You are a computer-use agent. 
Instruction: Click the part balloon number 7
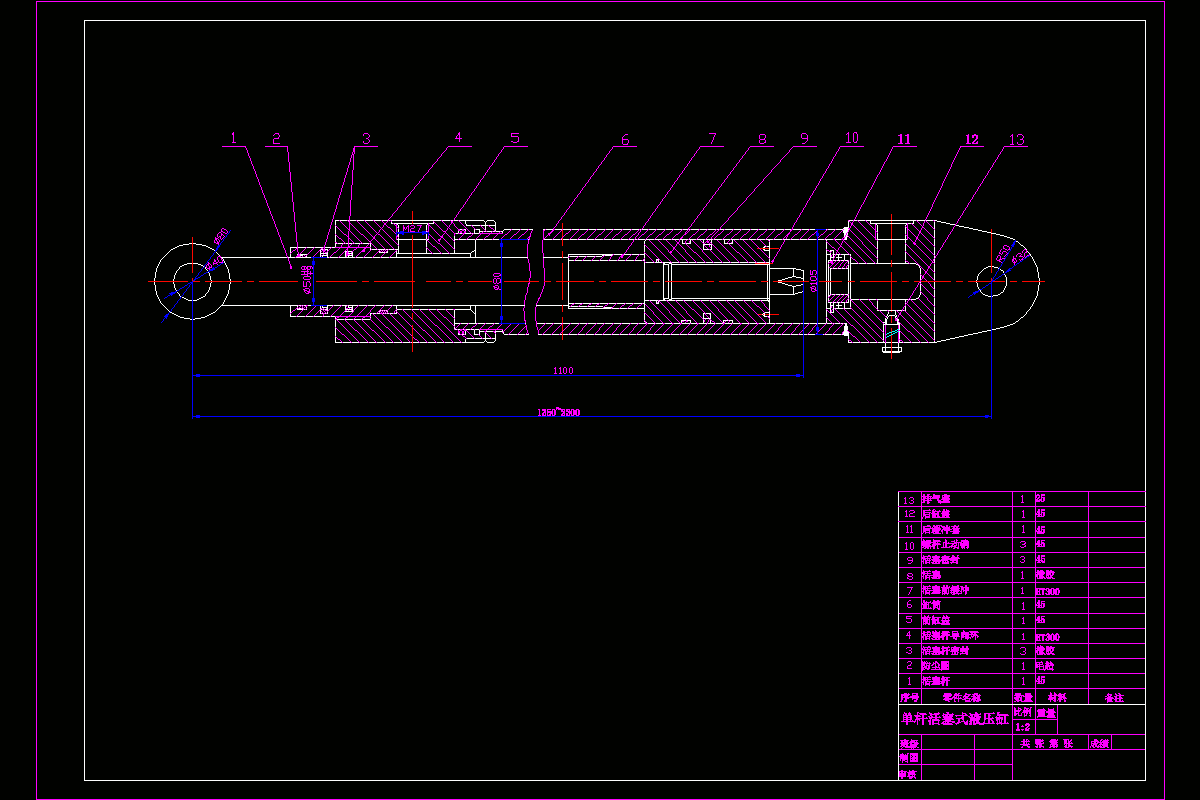[713, 139]
